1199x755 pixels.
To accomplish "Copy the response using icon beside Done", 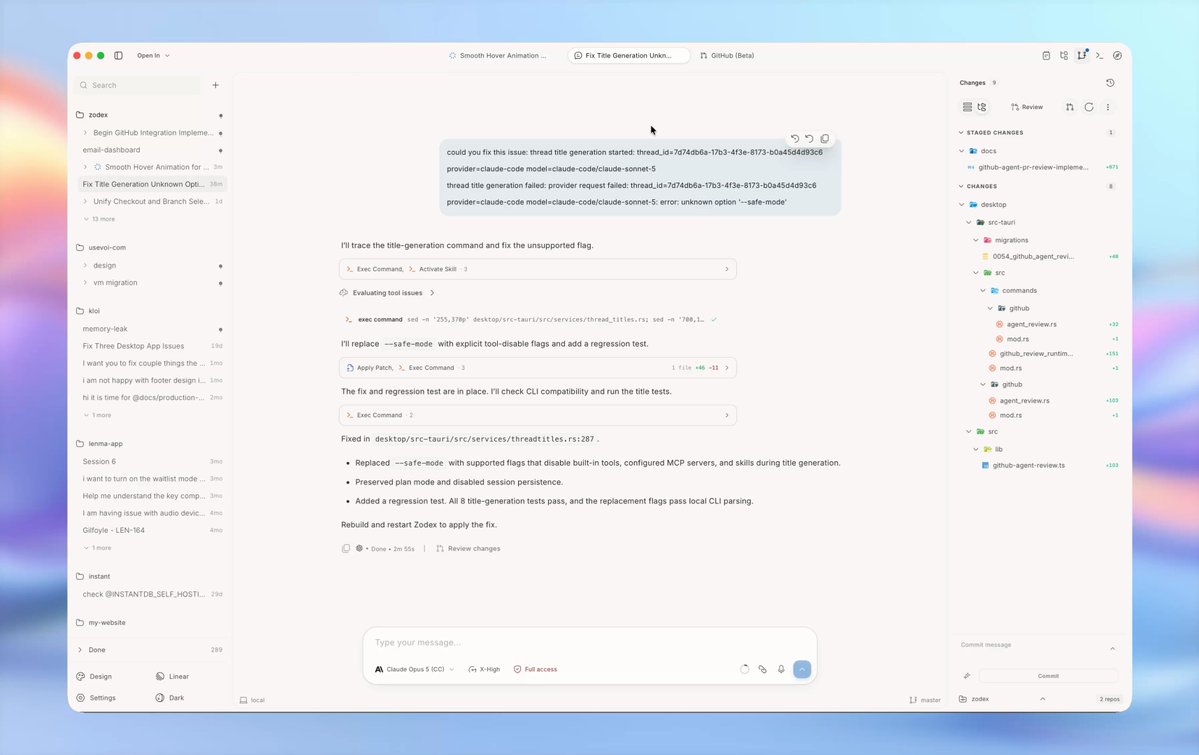I will point(346,548).
